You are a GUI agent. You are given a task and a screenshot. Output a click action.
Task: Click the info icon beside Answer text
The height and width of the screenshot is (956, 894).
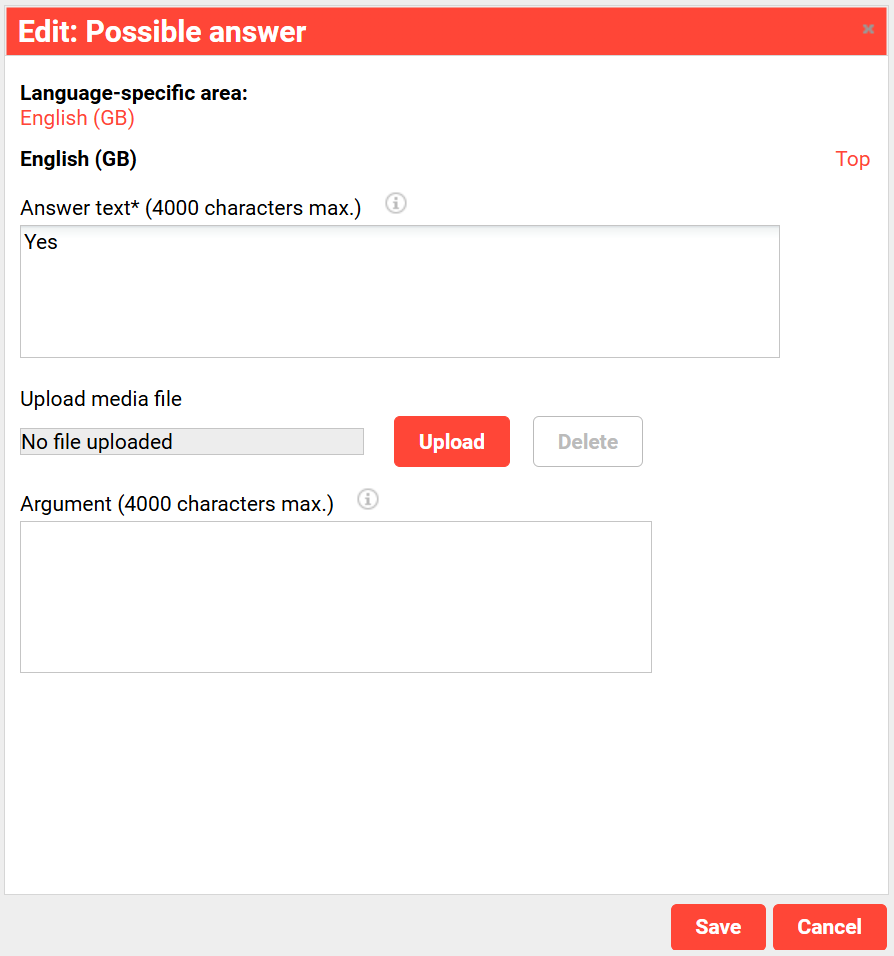click(396, 203)
